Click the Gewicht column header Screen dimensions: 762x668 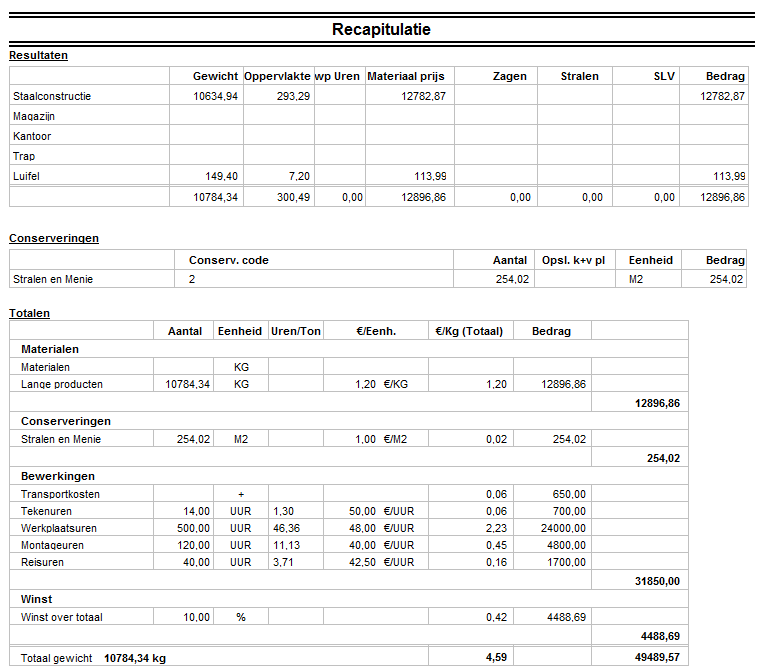click(x=215, y=76)
